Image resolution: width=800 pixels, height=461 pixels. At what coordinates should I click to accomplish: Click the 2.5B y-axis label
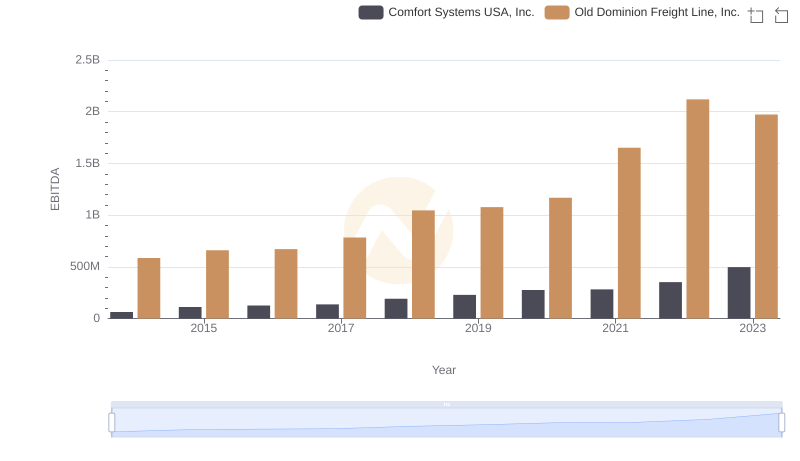click(88, 60)
